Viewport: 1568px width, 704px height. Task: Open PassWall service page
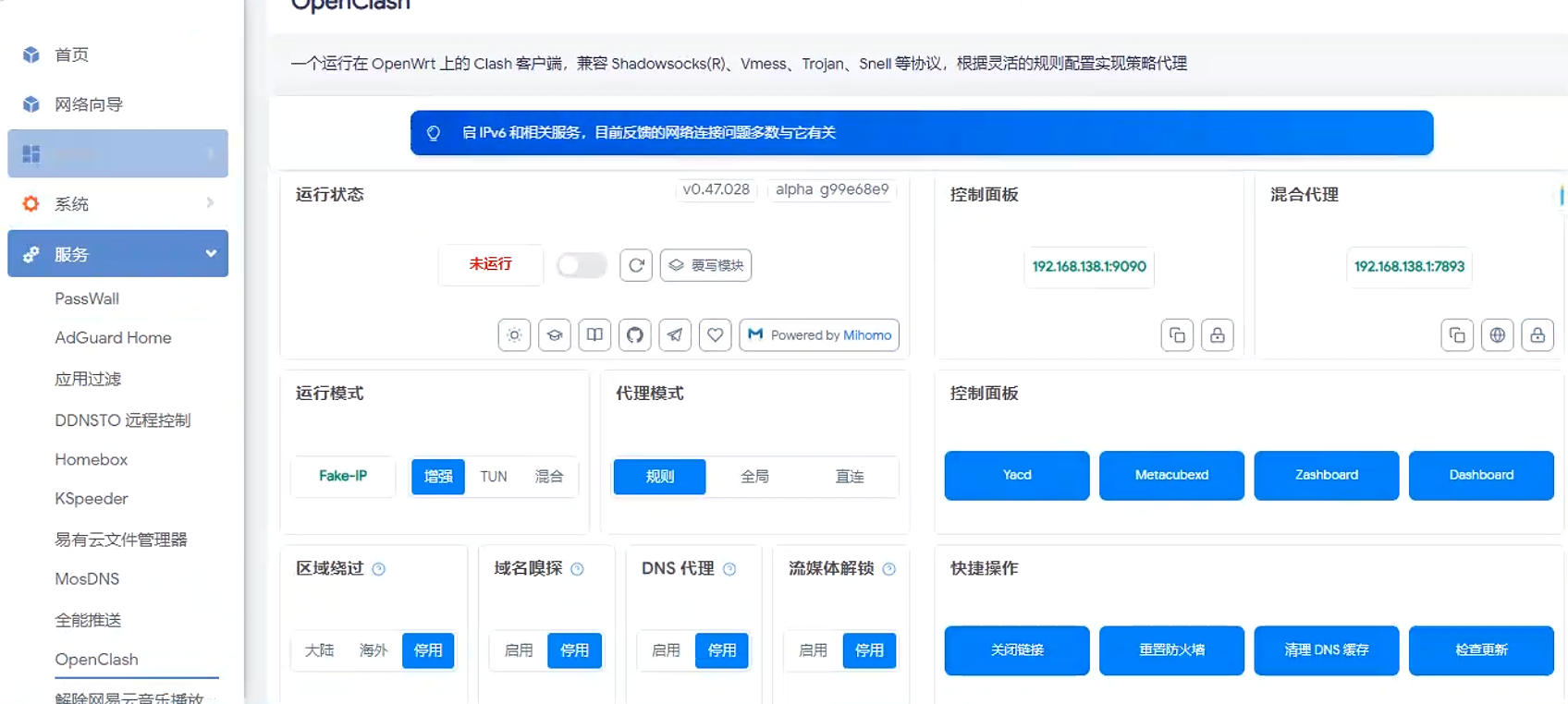tap(87, 298)
